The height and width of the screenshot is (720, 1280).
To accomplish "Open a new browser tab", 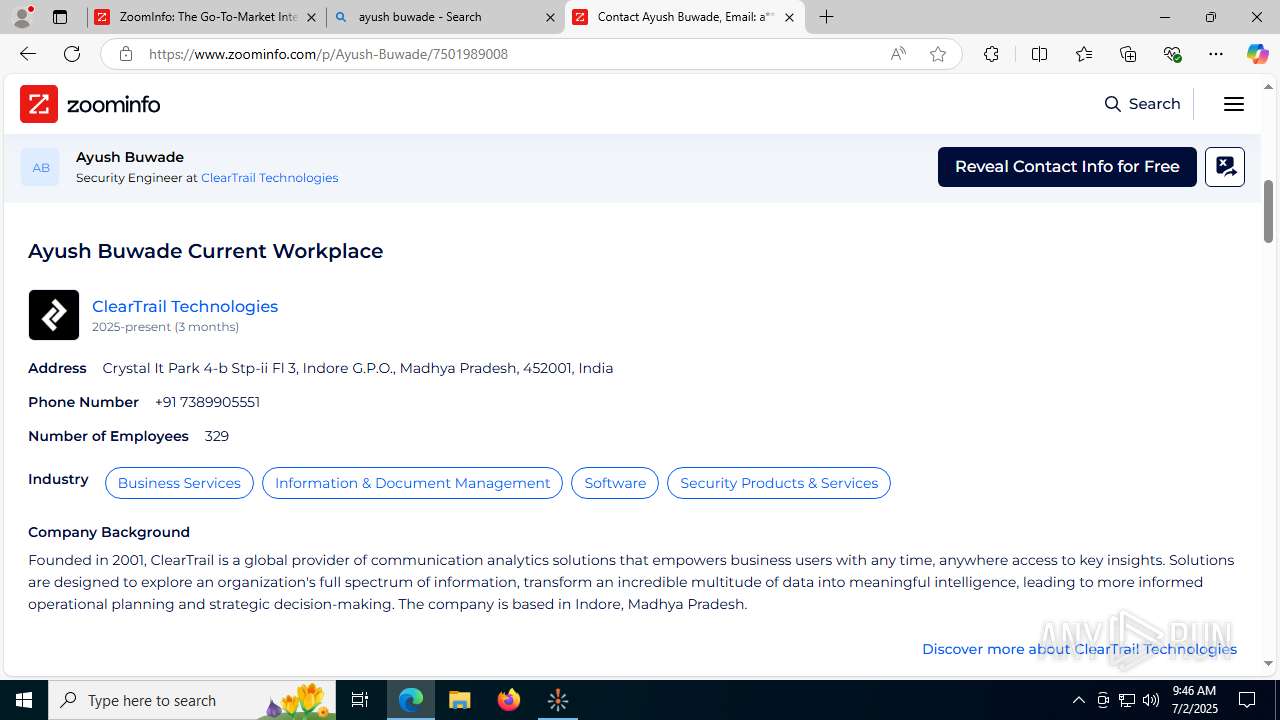I will 826,17.
